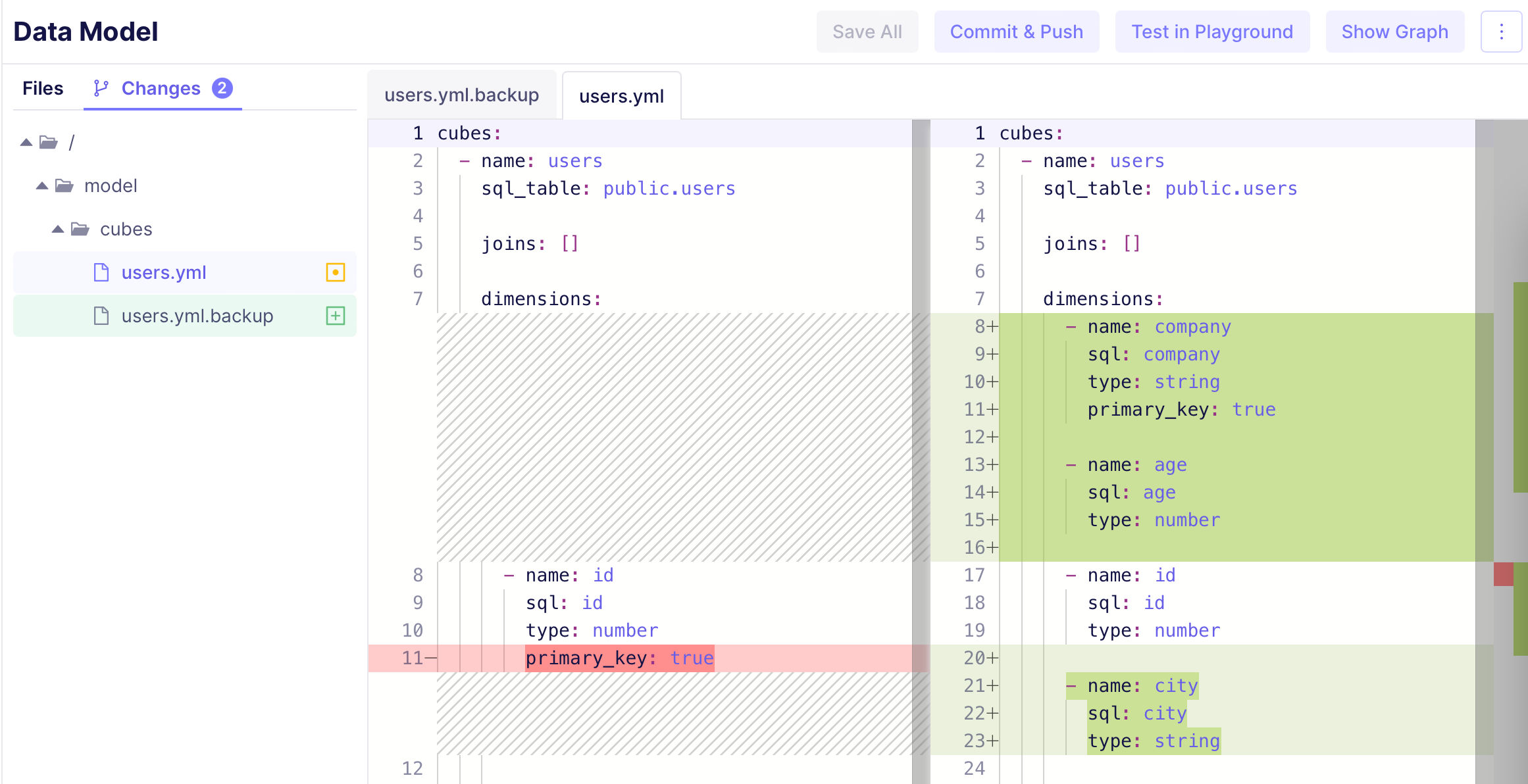The image size is (1528, 784).
Task: Click the Commit & Push button
Action: [x=1016, y=32]
